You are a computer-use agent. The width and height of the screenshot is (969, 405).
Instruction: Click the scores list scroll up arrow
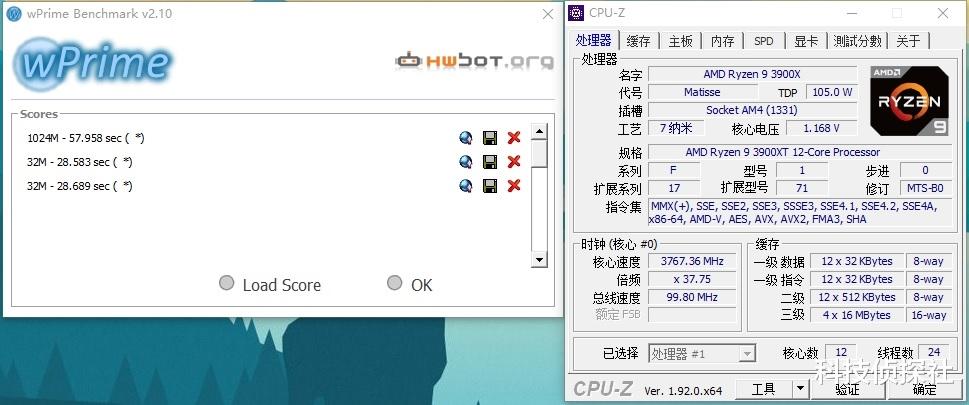point(539,132)
